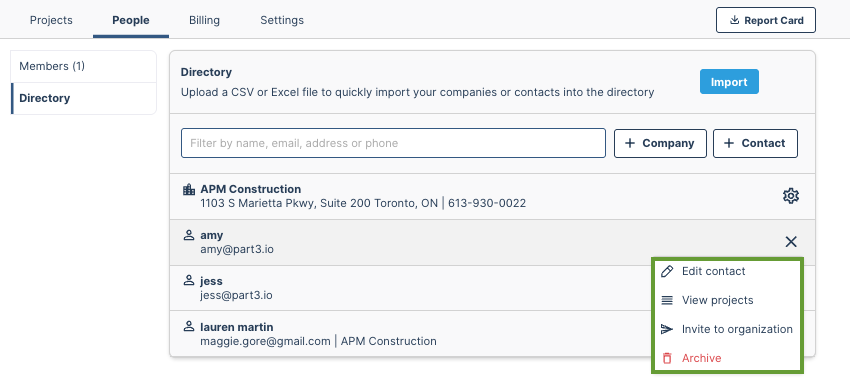The image size is (850, 391).
Task: Click the filter by name input field
Action: (x=393, y=143)
